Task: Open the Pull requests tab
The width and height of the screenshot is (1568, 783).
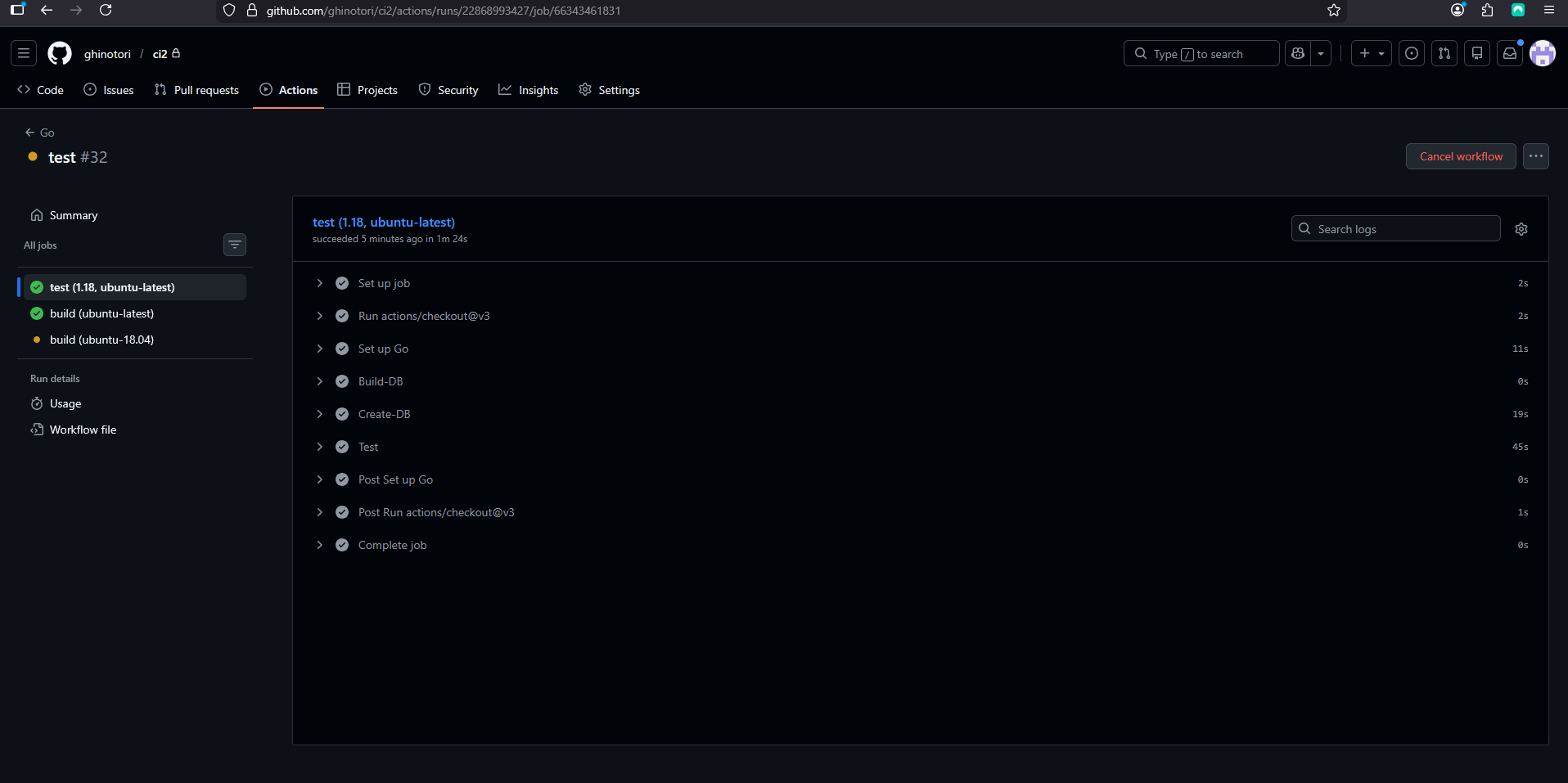Action: 196,90
